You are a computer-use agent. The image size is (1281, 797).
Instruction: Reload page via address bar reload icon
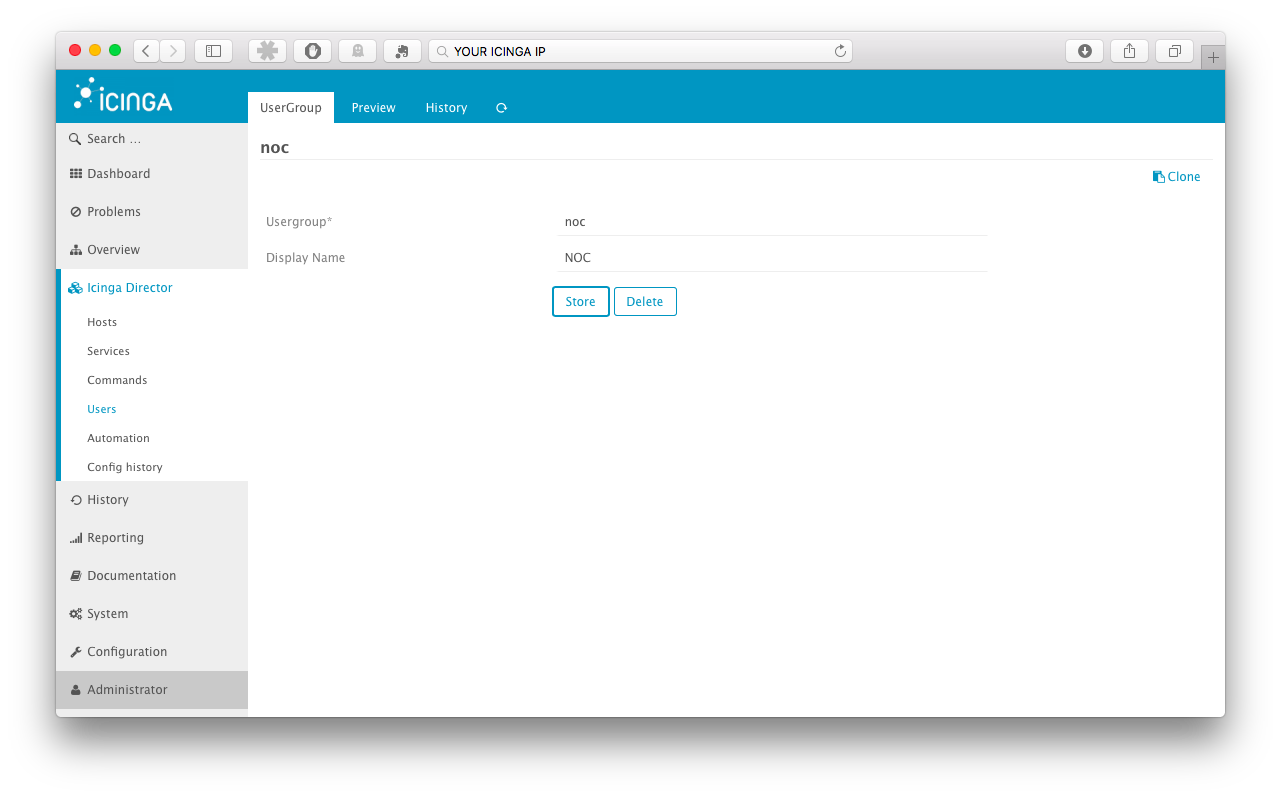point(840,51)
